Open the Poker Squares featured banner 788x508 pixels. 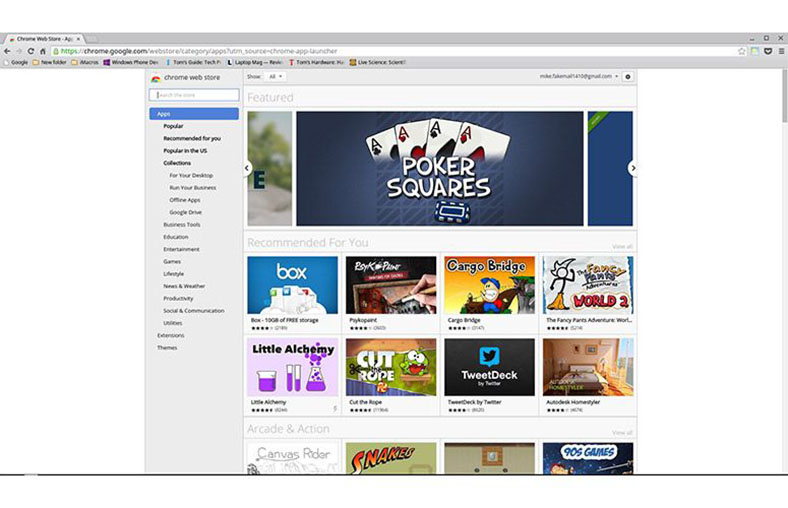[440, 168]
